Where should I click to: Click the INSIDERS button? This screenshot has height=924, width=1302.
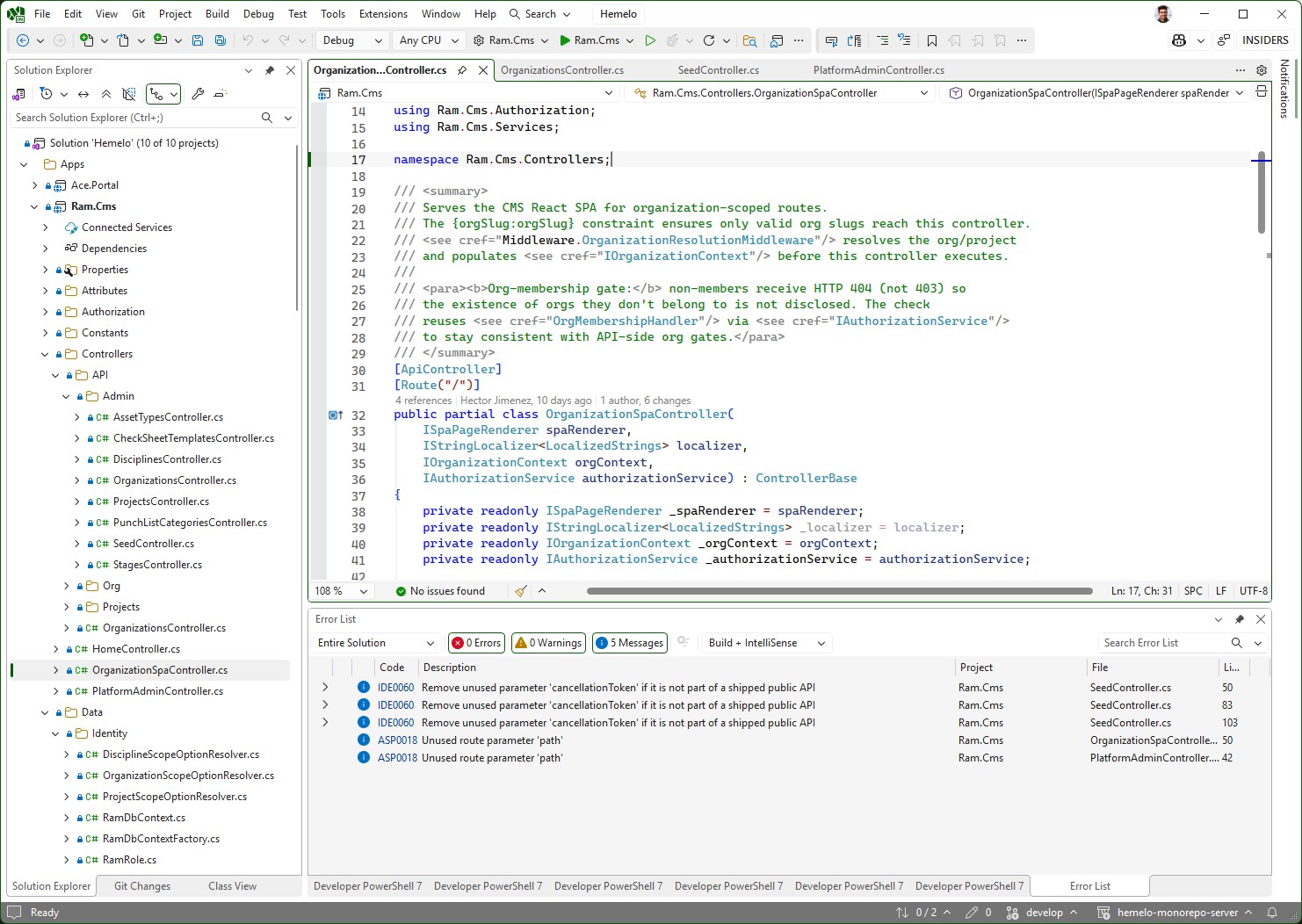pos(1265,40)
